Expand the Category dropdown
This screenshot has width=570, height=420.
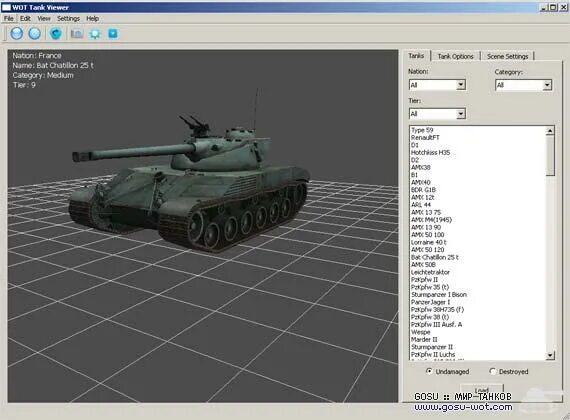[x=547, y=85]
